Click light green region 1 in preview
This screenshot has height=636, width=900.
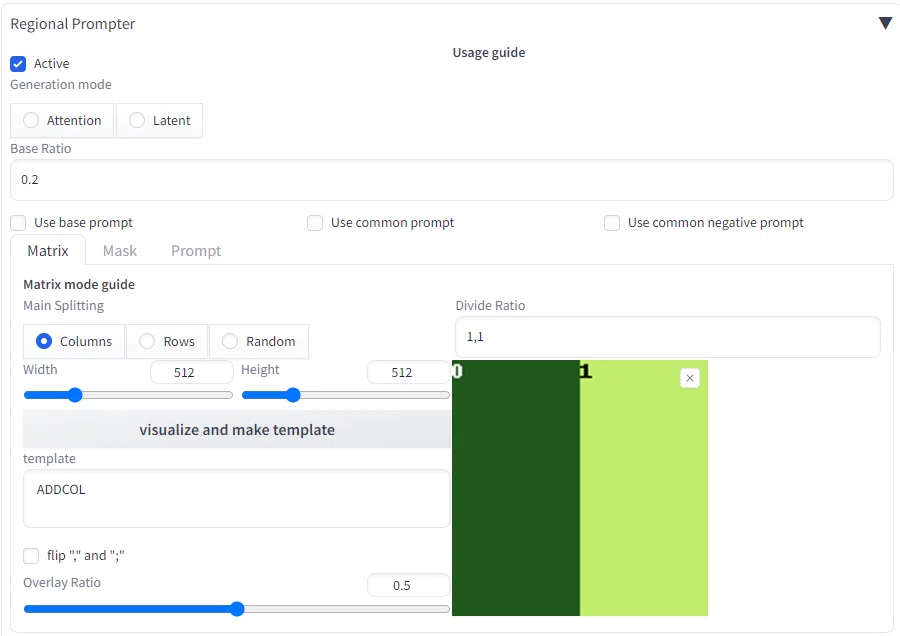(x=643, y=488)
